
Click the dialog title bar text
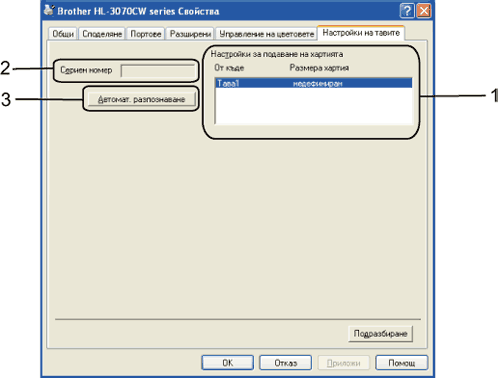(138, 11)
